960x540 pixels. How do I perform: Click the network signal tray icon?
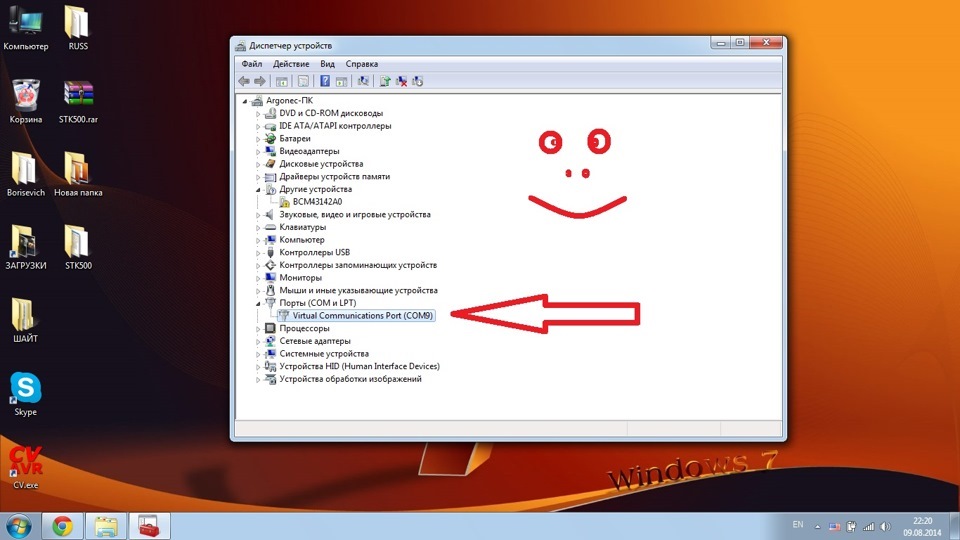[x=868, y=527]
